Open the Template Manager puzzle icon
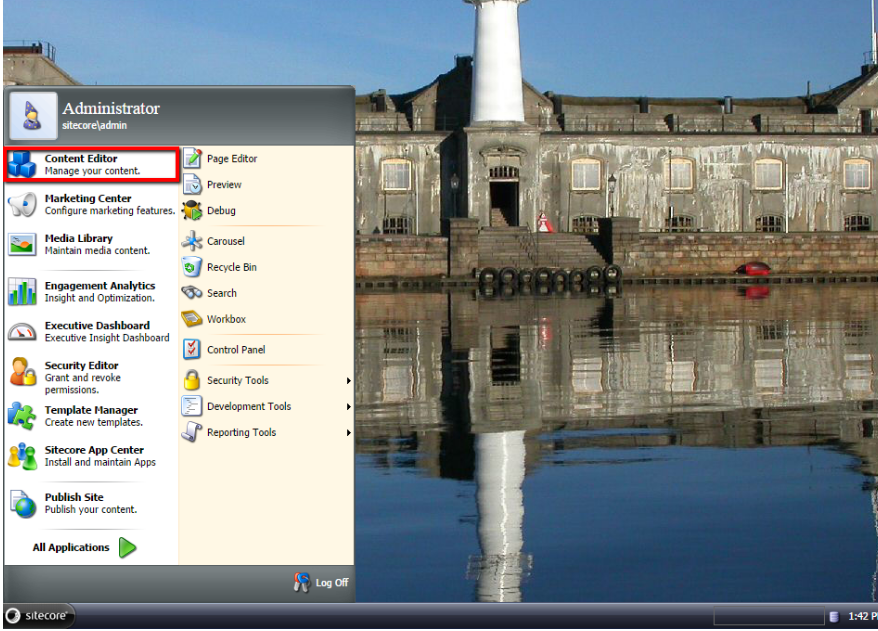Image resolution: width=878 pixels, height=631 pixels. point(22,416)
